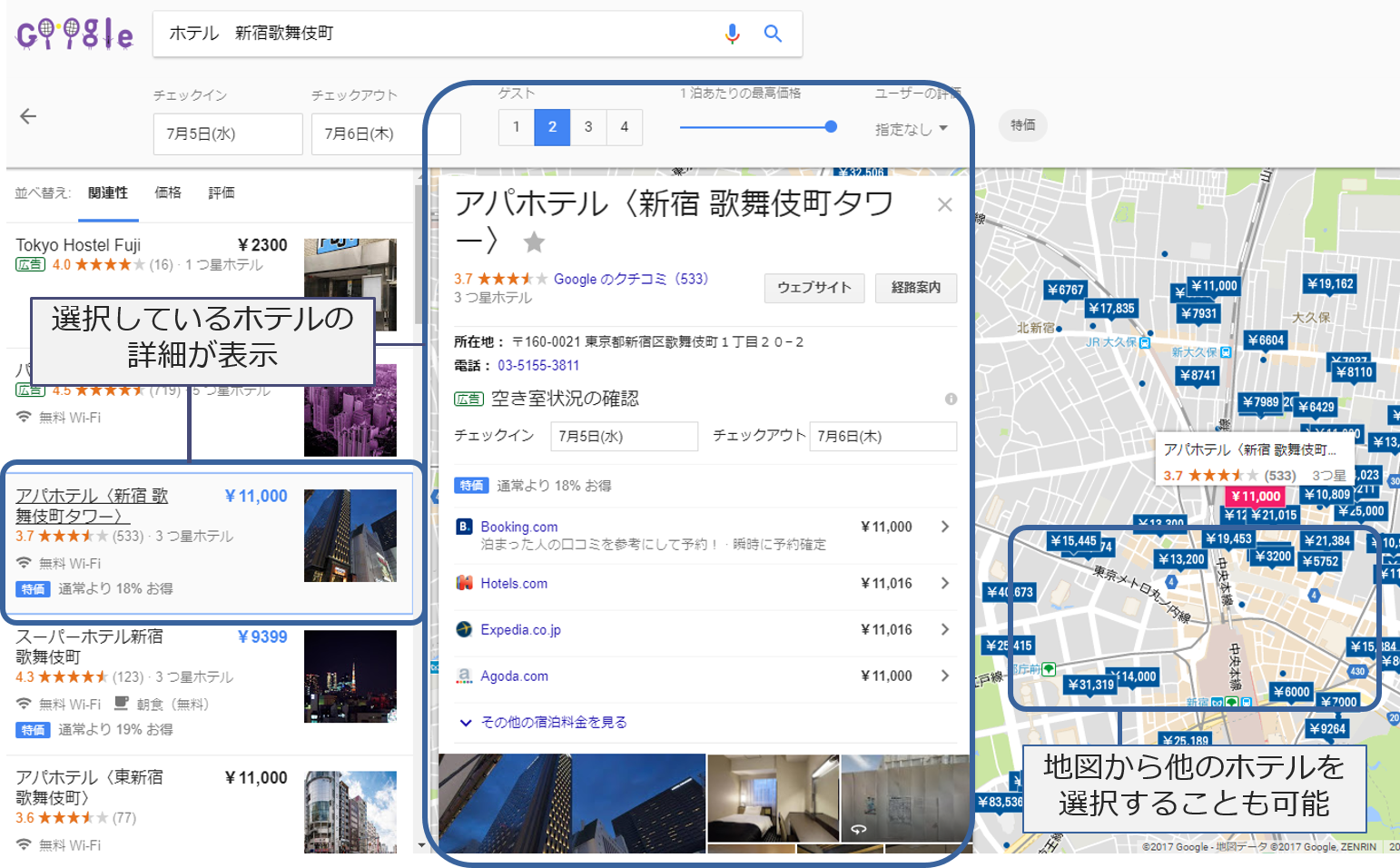Click ¥31,319 map price marker
This screenshot has width=1400, height=868.
tap(1091, 685)
